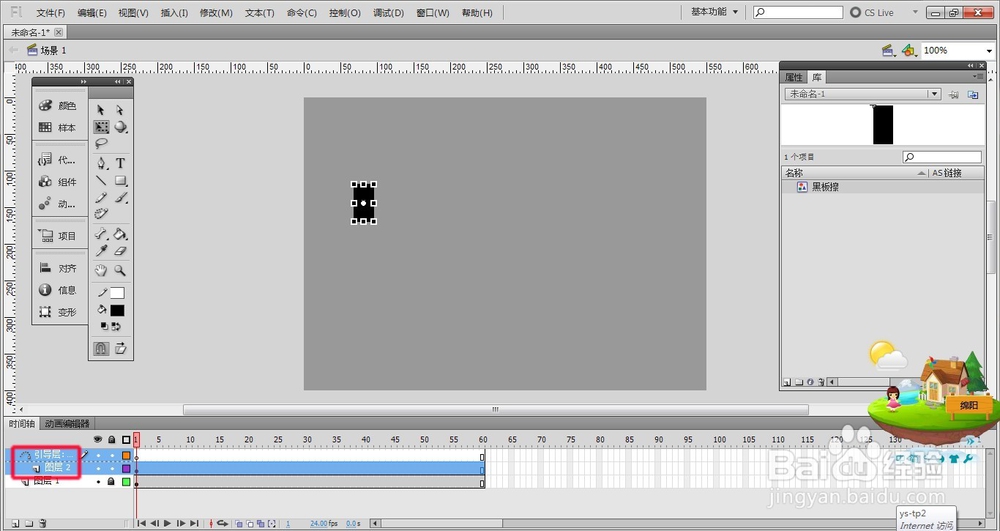Screen dimensions: 1000x531
Task: Select the Brush tool
Action: pos(120,198)
